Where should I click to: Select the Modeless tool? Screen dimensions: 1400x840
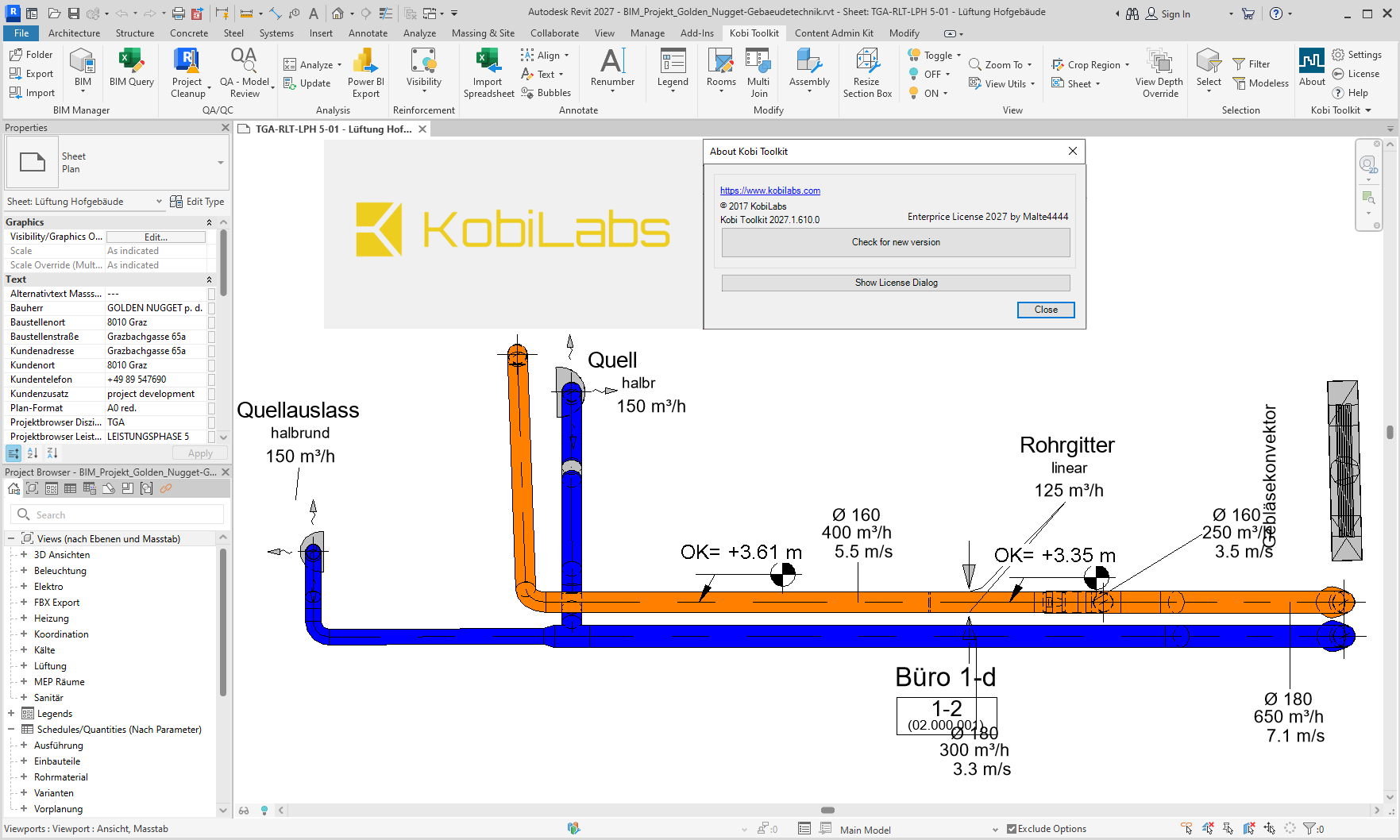pos(1261,83)
